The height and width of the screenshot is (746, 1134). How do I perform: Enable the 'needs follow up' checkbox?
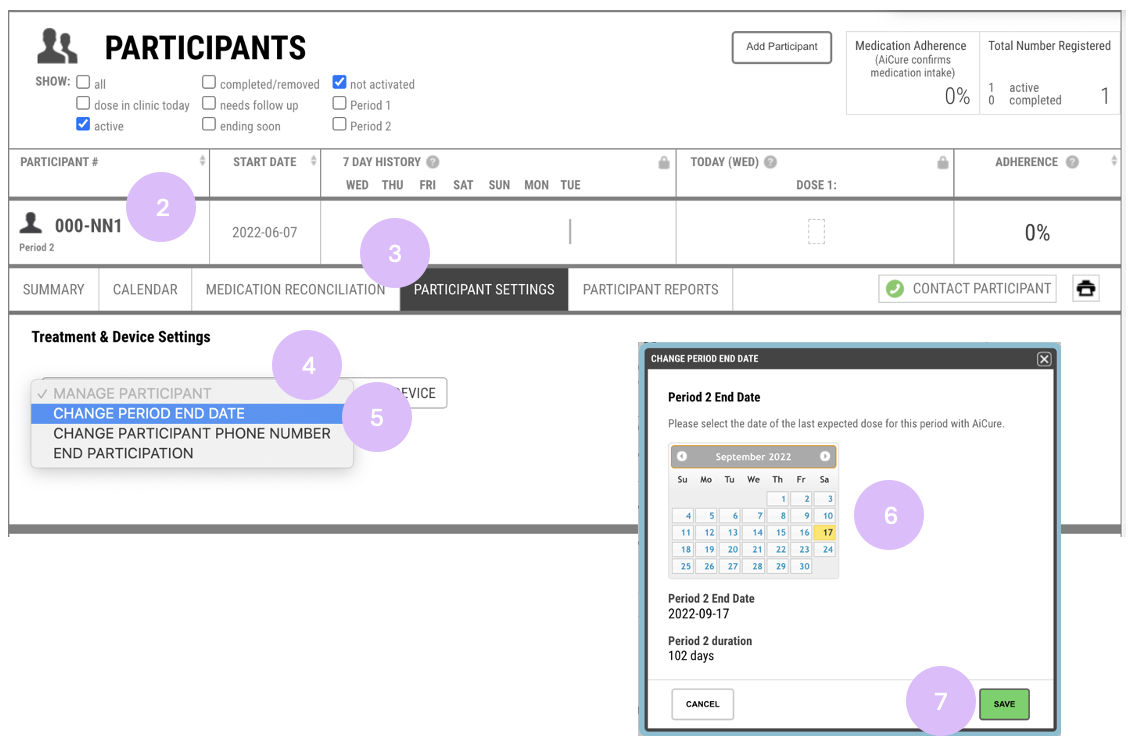point(209,103)
